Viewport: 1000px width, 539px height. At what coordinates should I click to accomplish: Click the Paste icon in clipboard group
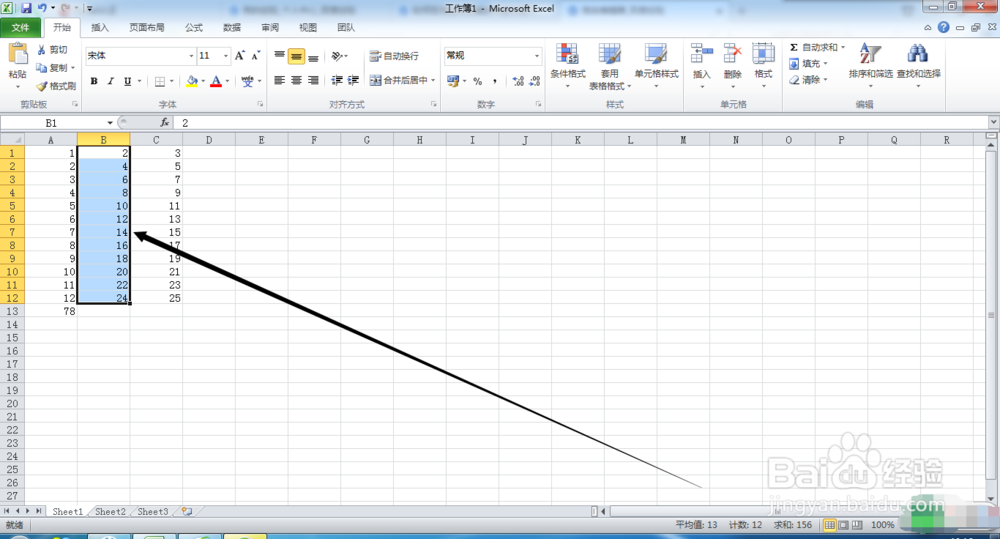[x=18, y=55]
